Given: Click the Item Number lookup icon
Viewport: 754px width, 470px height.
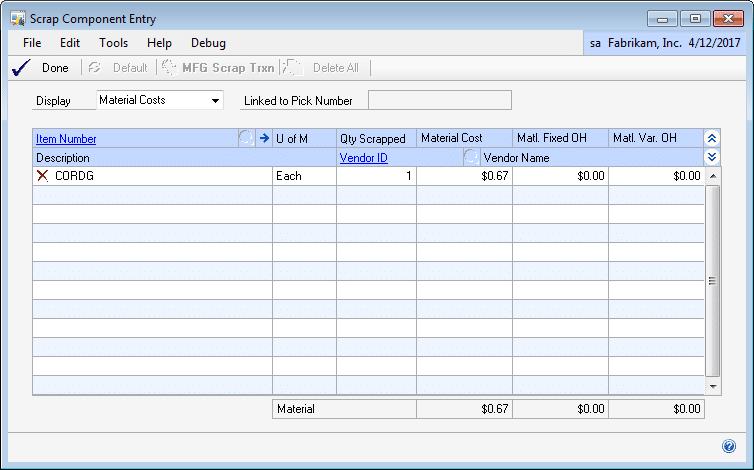Looking at the screenshot, I should click(246, 139).
